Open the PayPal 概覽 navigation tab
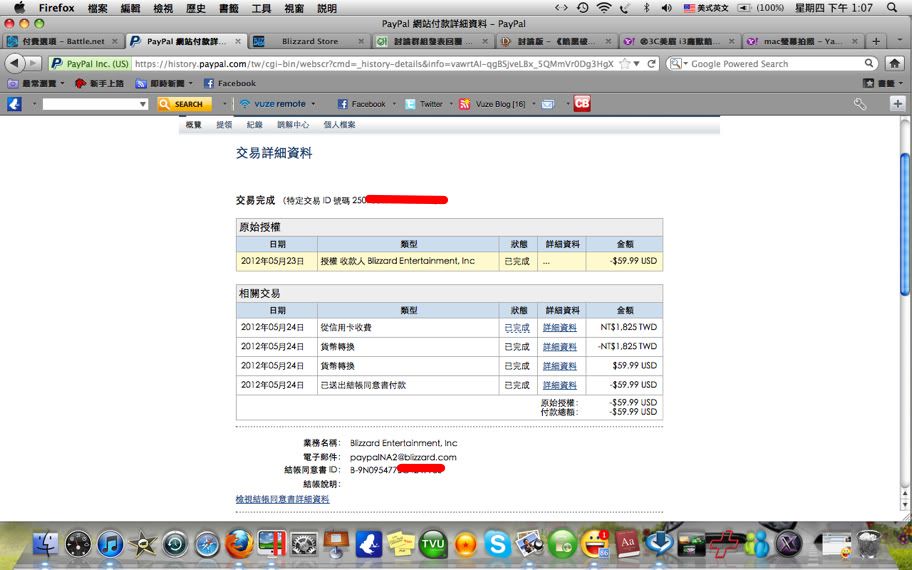 (193, 124)
